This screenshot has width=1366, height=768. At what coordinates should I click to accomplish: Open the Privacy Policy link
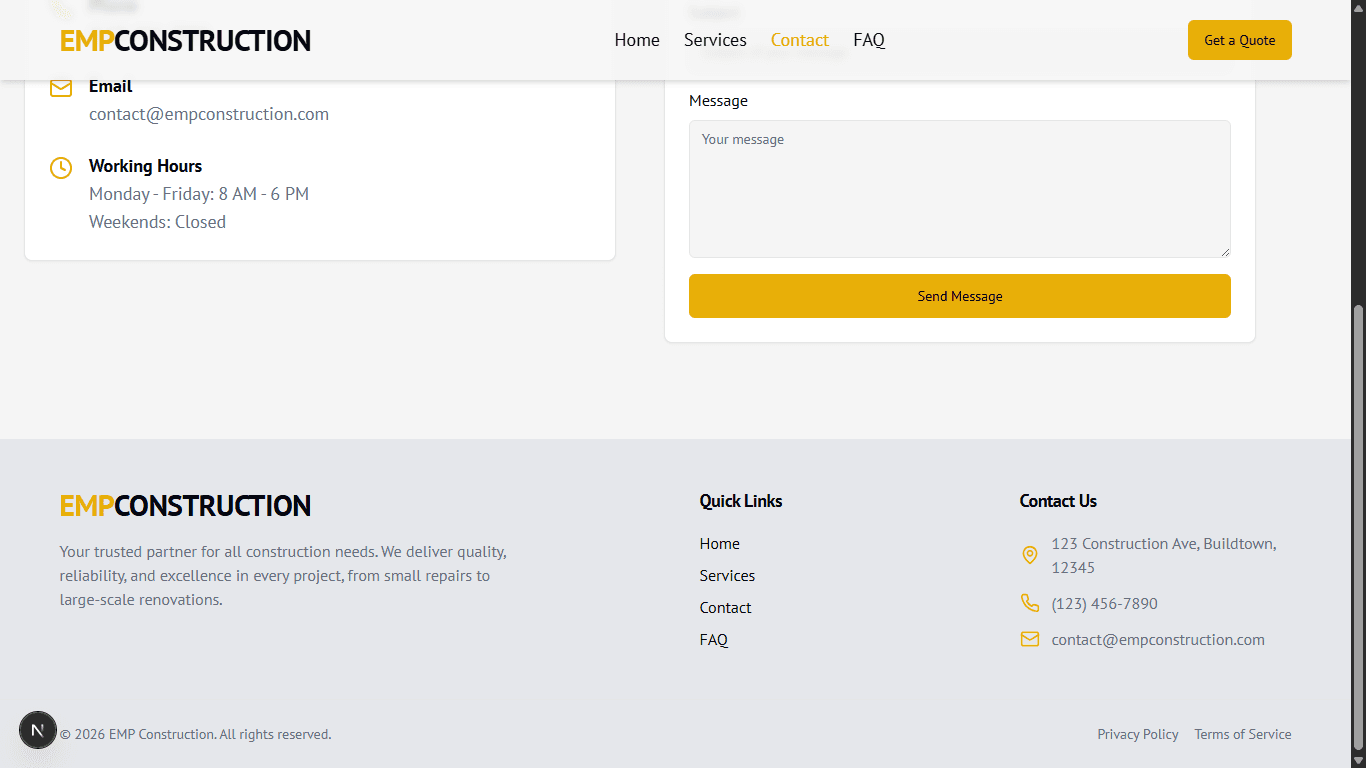pos(1137,734)
